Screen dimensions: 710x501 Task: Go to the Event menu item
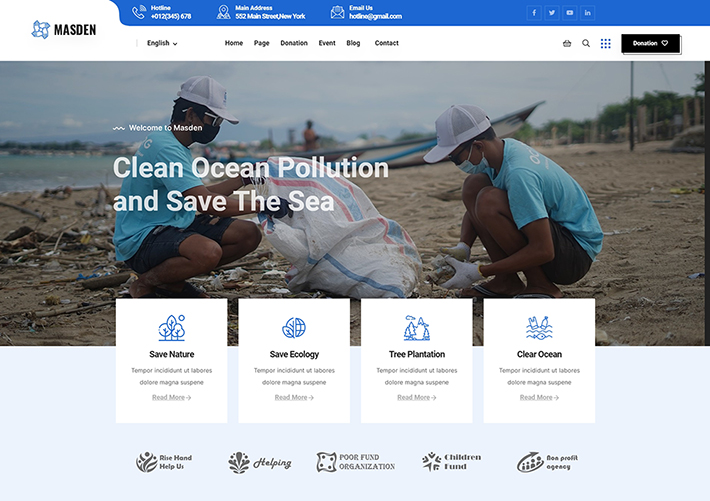click(327, 43)
